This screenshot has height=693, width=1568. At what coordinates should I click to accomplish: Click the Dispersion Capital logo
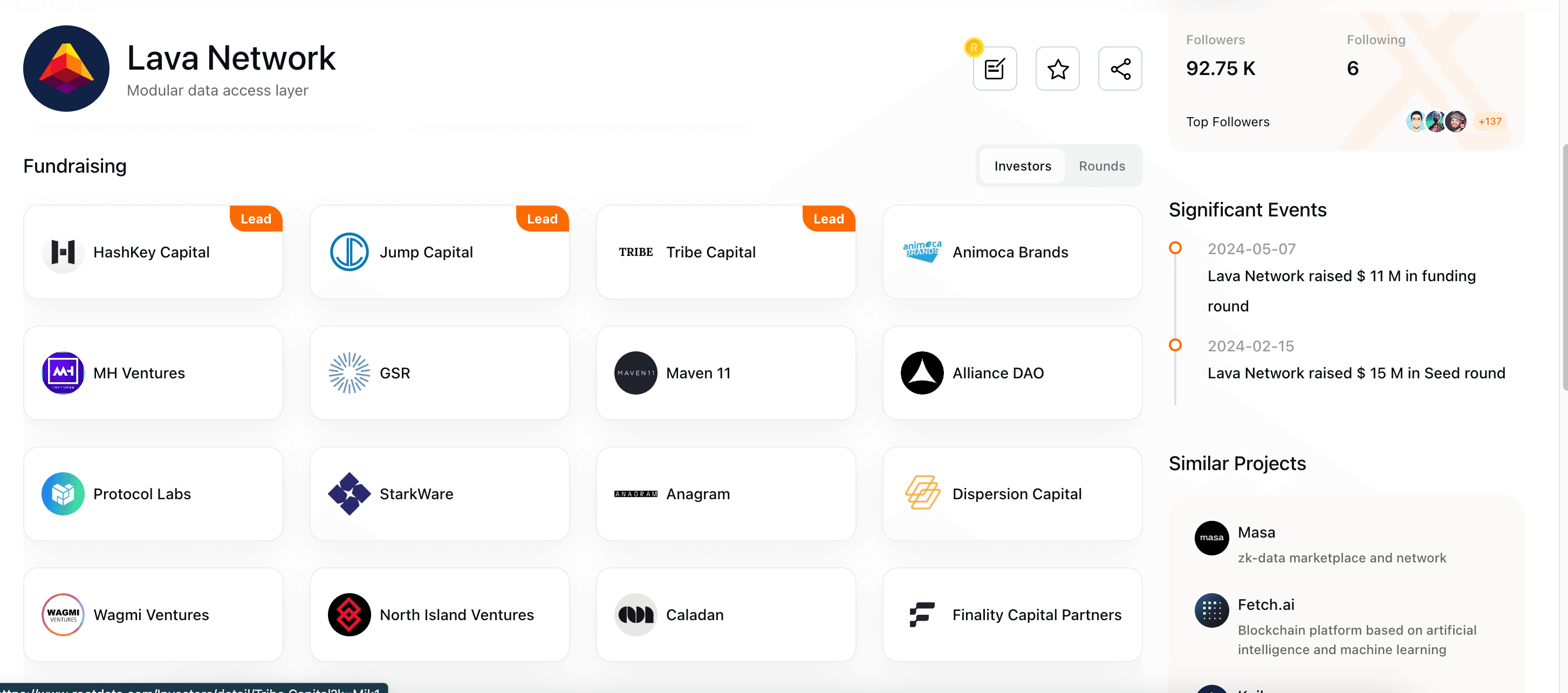(x=922, y=493)
